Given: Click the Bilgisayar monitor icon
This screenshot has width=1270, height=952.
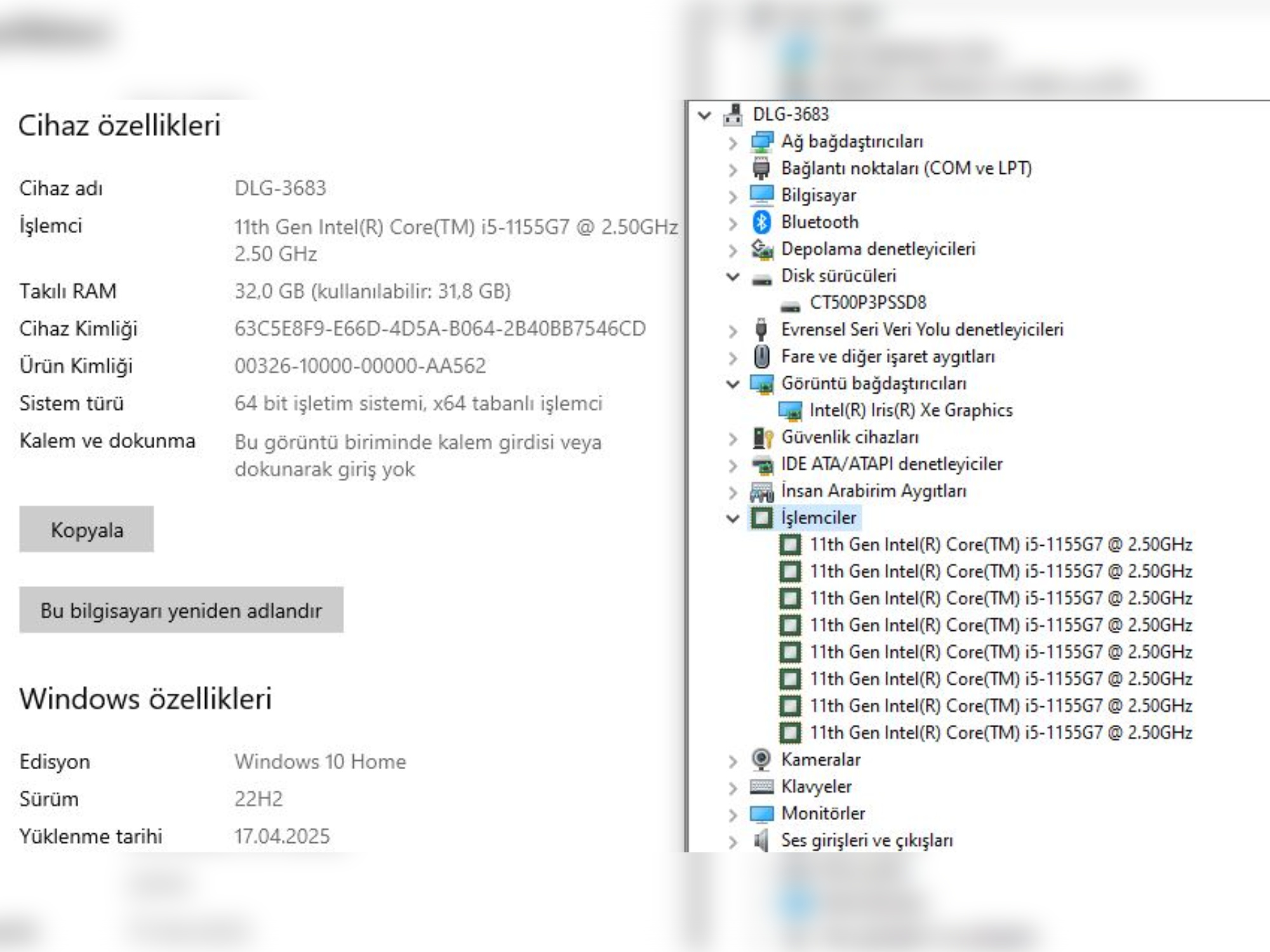Looking at the screenshot, I should 761,195.
